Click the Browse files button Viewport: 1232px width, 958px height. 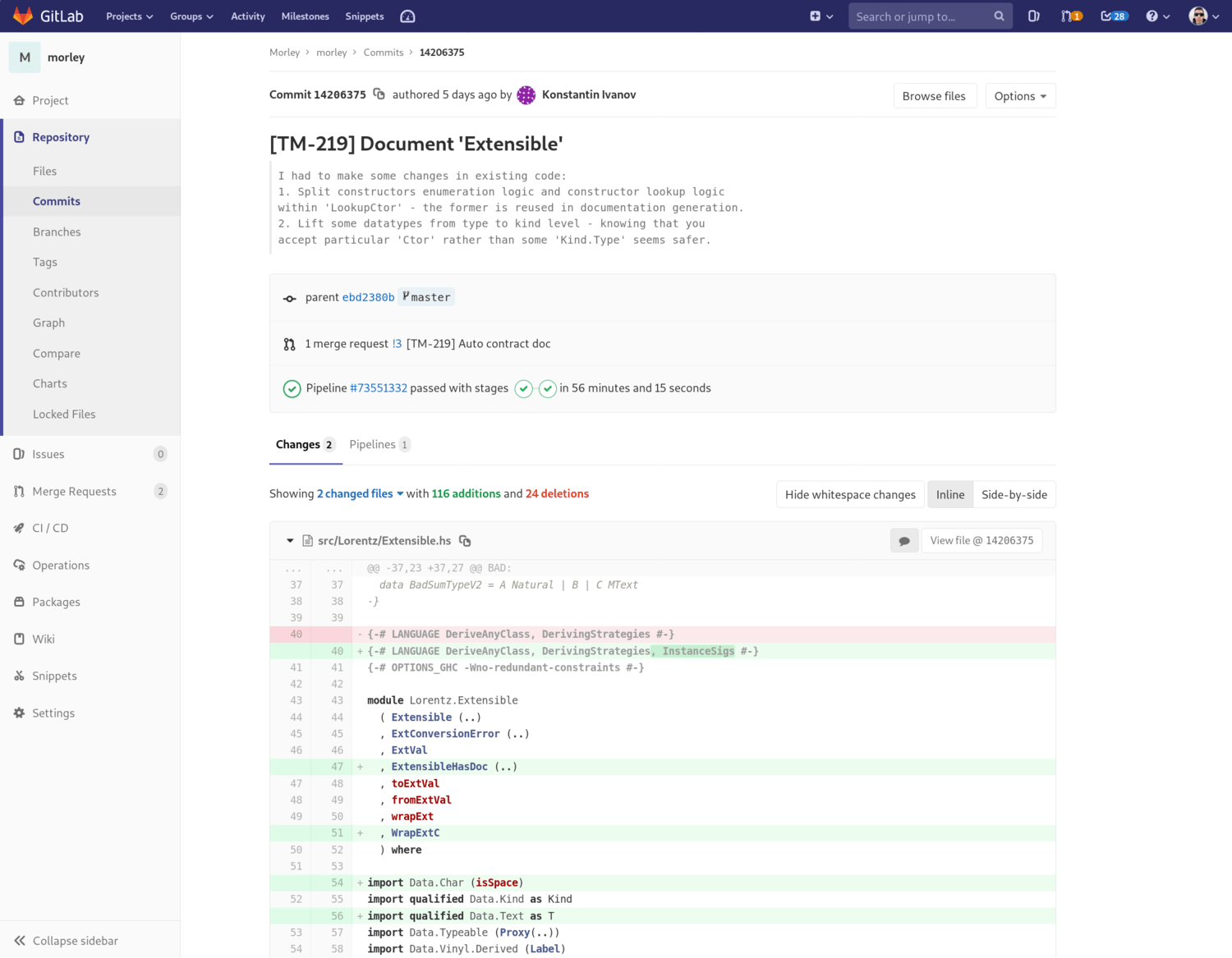(x=935, y=95)
